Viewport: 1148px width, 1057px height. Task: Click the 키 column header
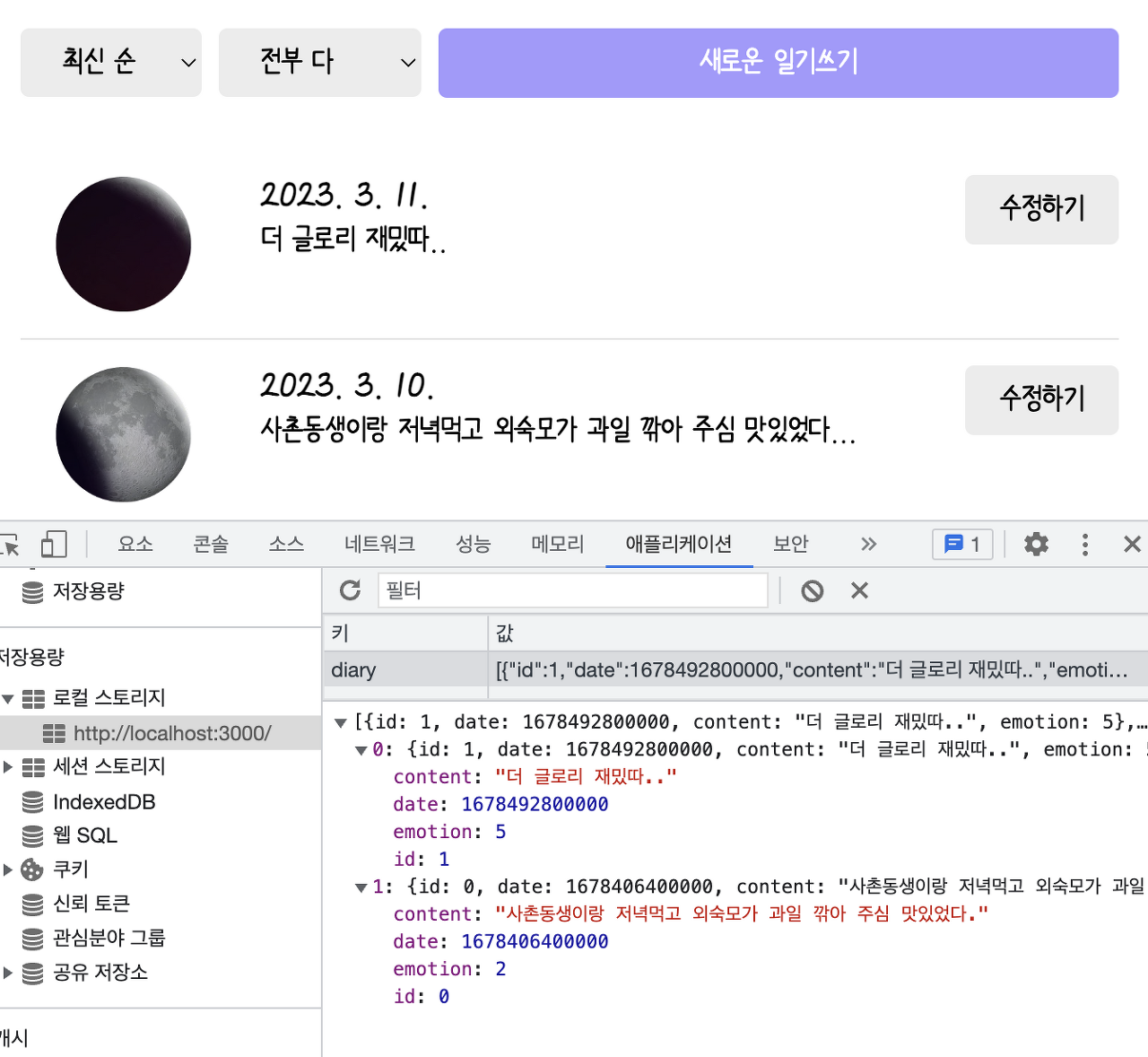click(x=405, y=633)
